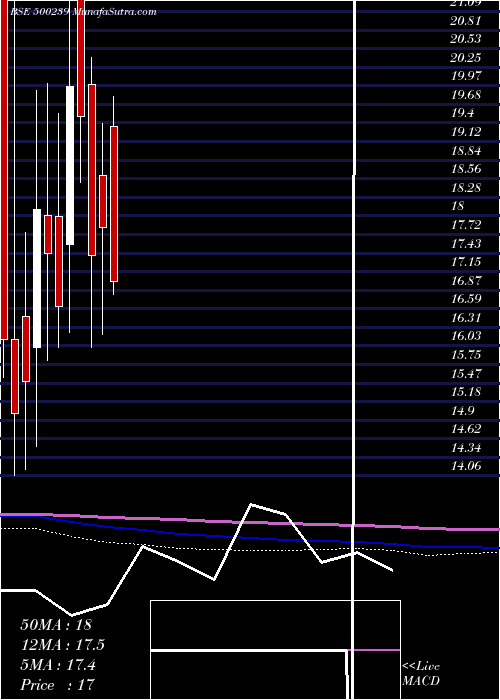Click the 15.75 price axis label
The width and height of the screenshot is (500, 700).
[x=466, y=354]
